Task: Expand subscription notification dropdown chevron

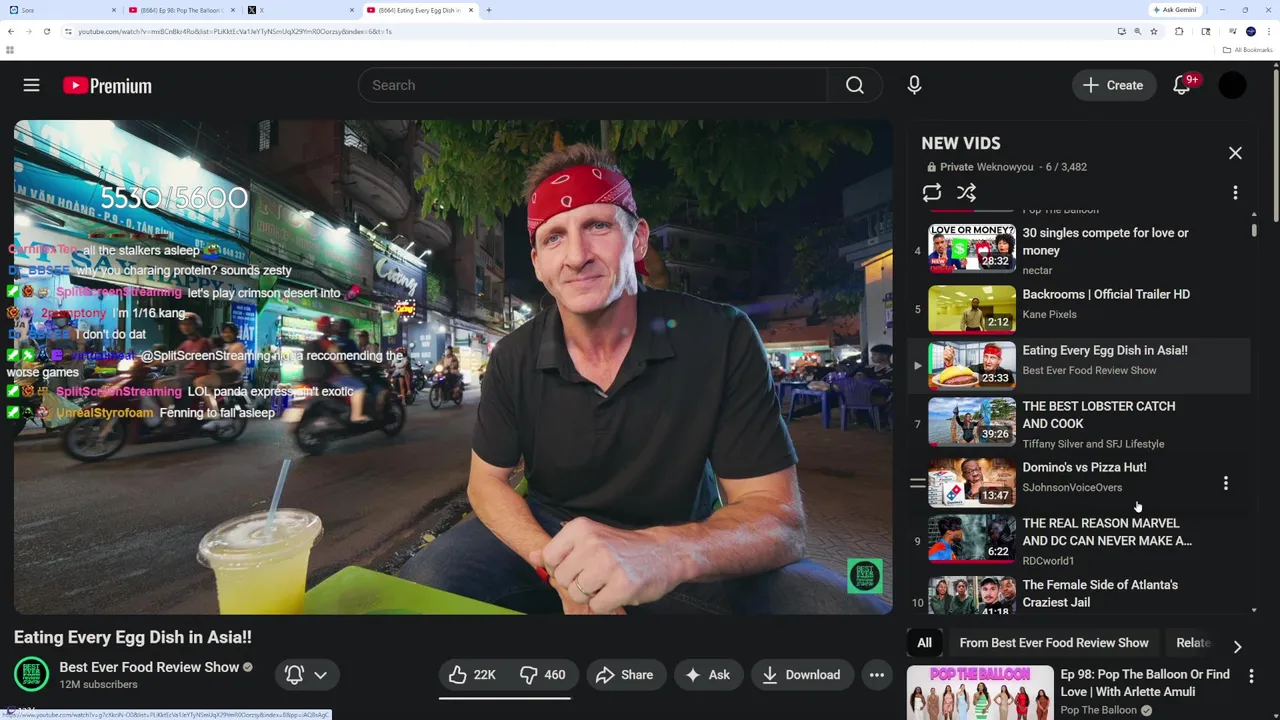Action: [321, 675]
